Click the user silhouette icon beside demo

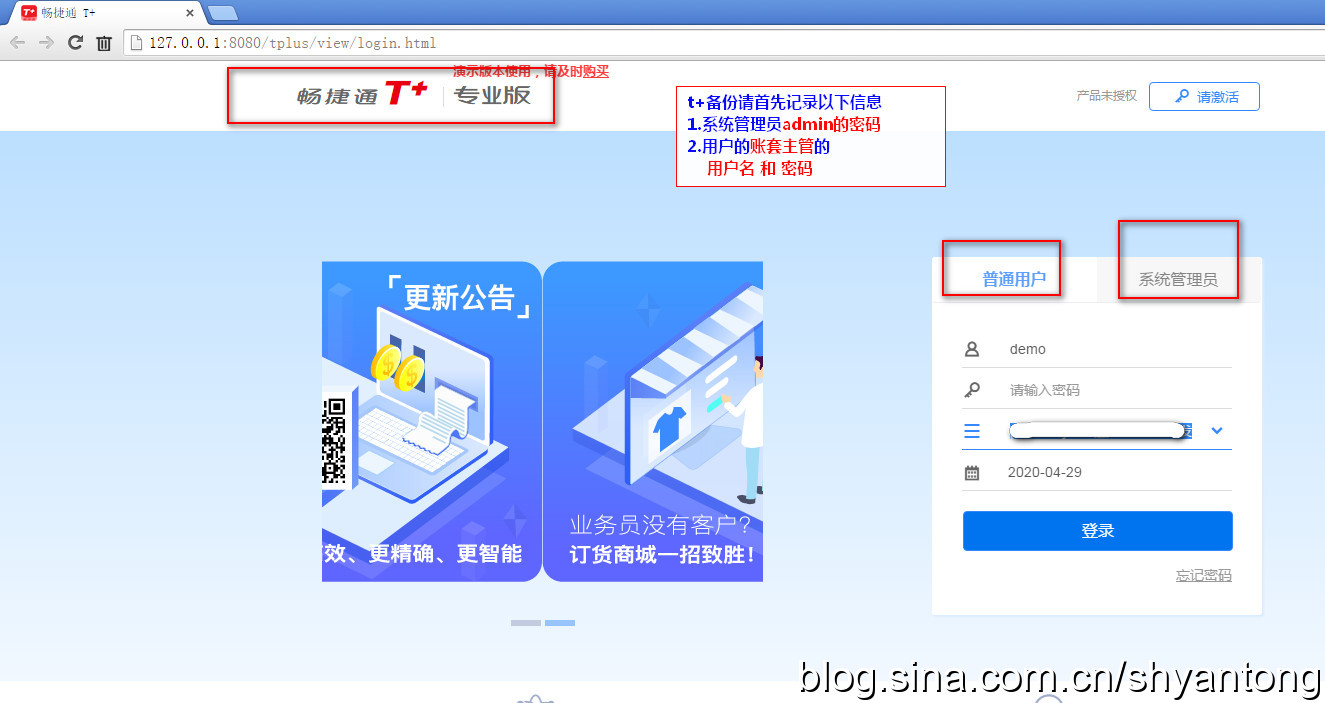tap(972, 349)
